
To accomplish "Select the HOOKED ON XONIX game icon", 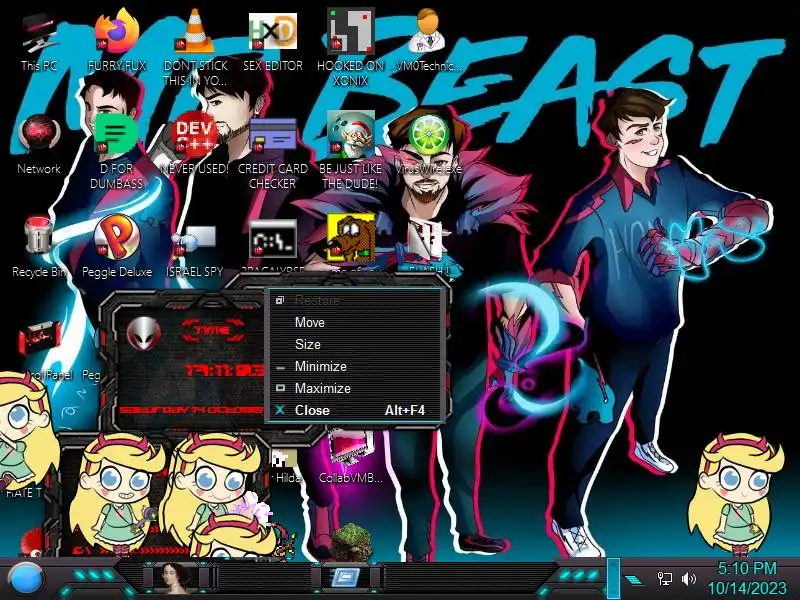I will coord(351,47).
